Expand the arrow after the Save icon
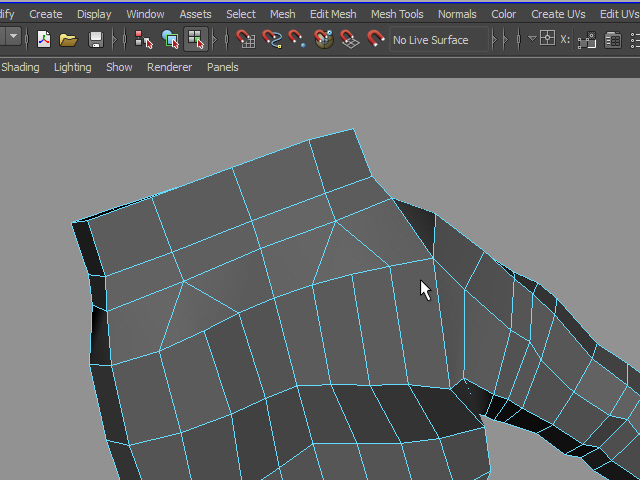The width and height of the screenshot is (640, 480). (x=115, y=40)
